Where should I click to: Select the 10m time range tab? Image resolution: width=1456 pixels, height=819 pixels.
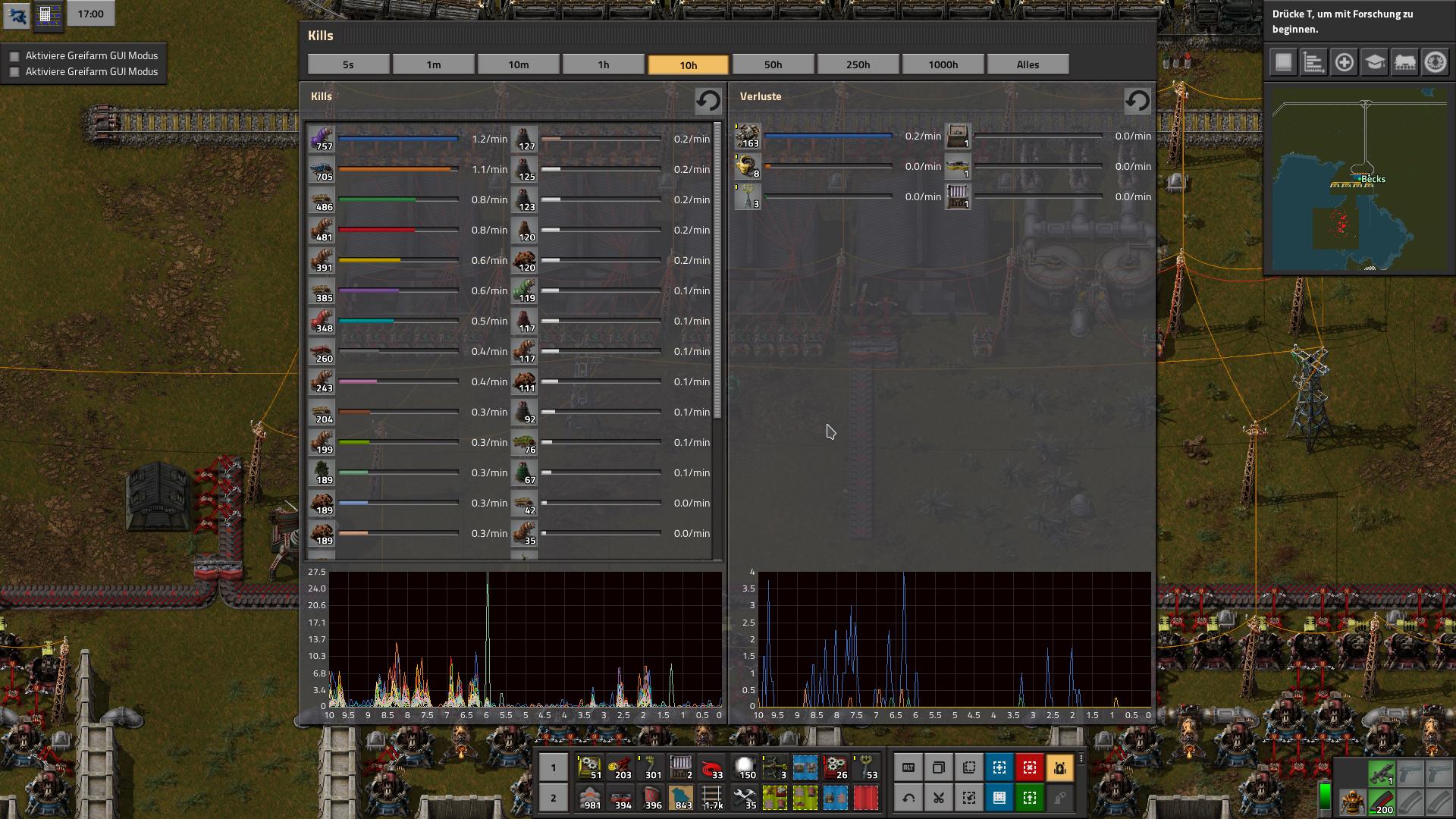click(518, 64)
